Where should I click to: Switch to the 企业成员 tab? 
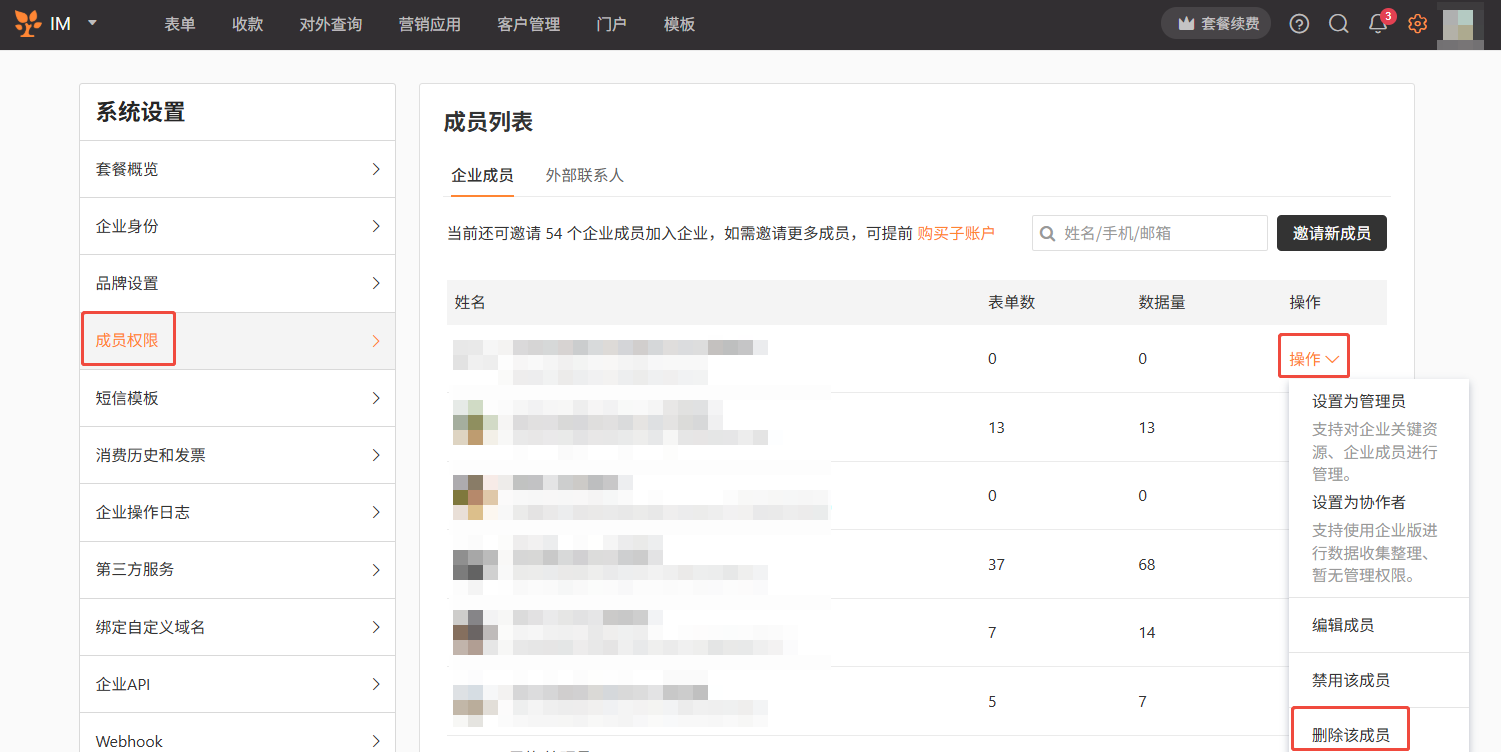point(482,175)
